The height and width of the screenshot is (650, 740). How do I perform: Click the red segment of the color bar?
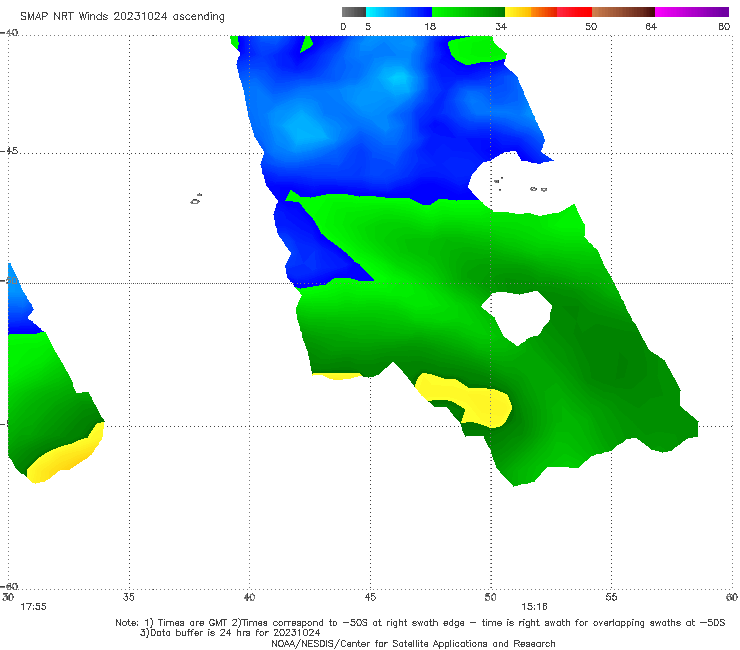574,12
